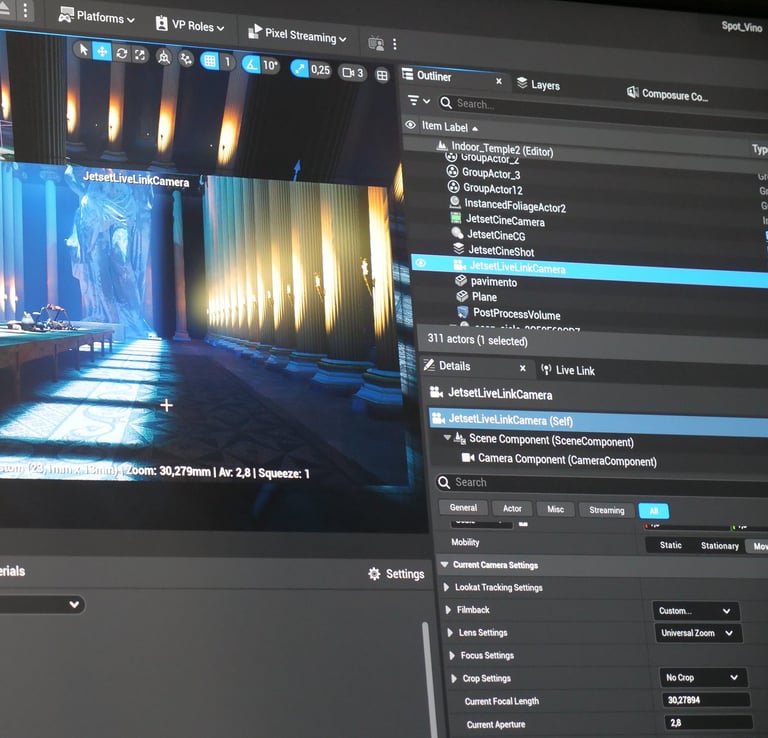Filter details by Actor
The height and width of the screenshot is (738, 768).
[512, 509]
